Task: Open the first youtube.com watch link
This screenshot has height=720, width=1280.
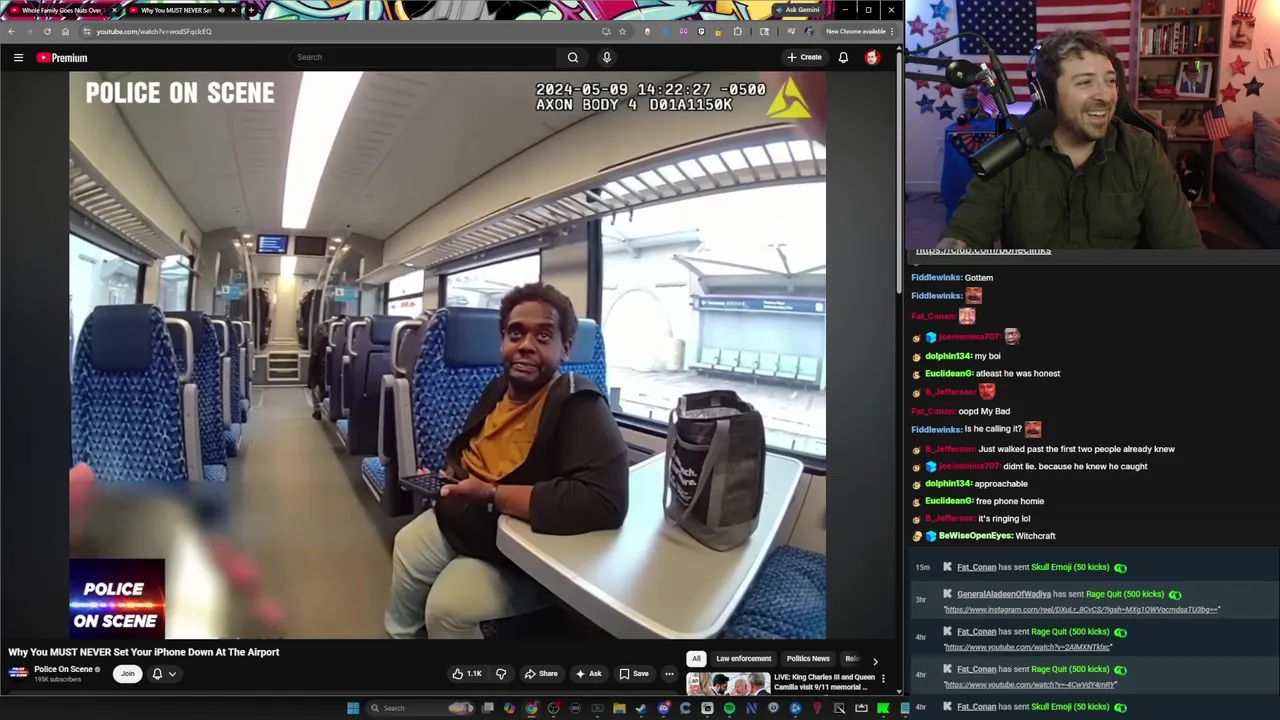Action: click(1028, 647)
